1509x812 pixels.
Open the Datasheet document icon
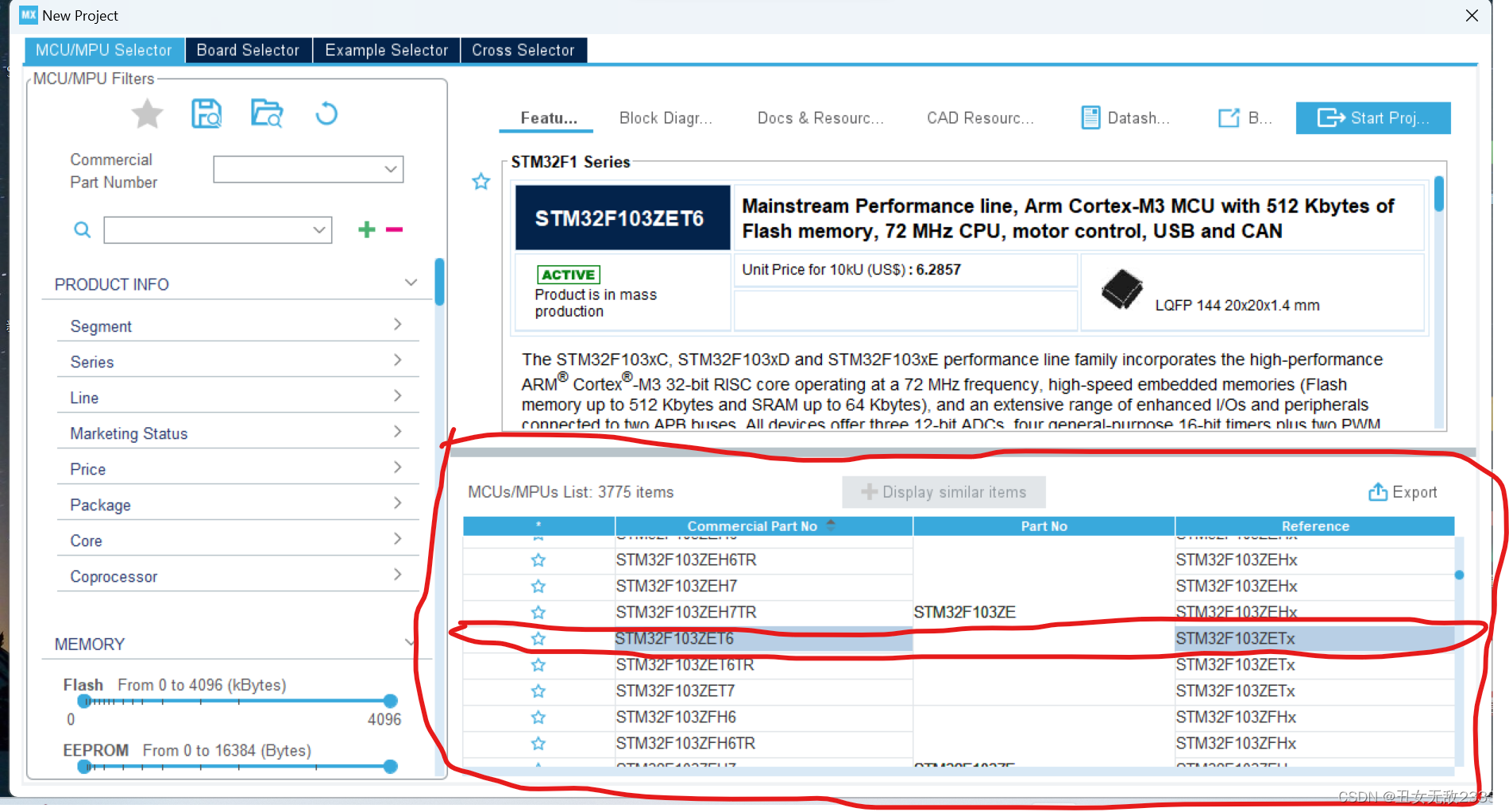click(x=1090, y=118)
